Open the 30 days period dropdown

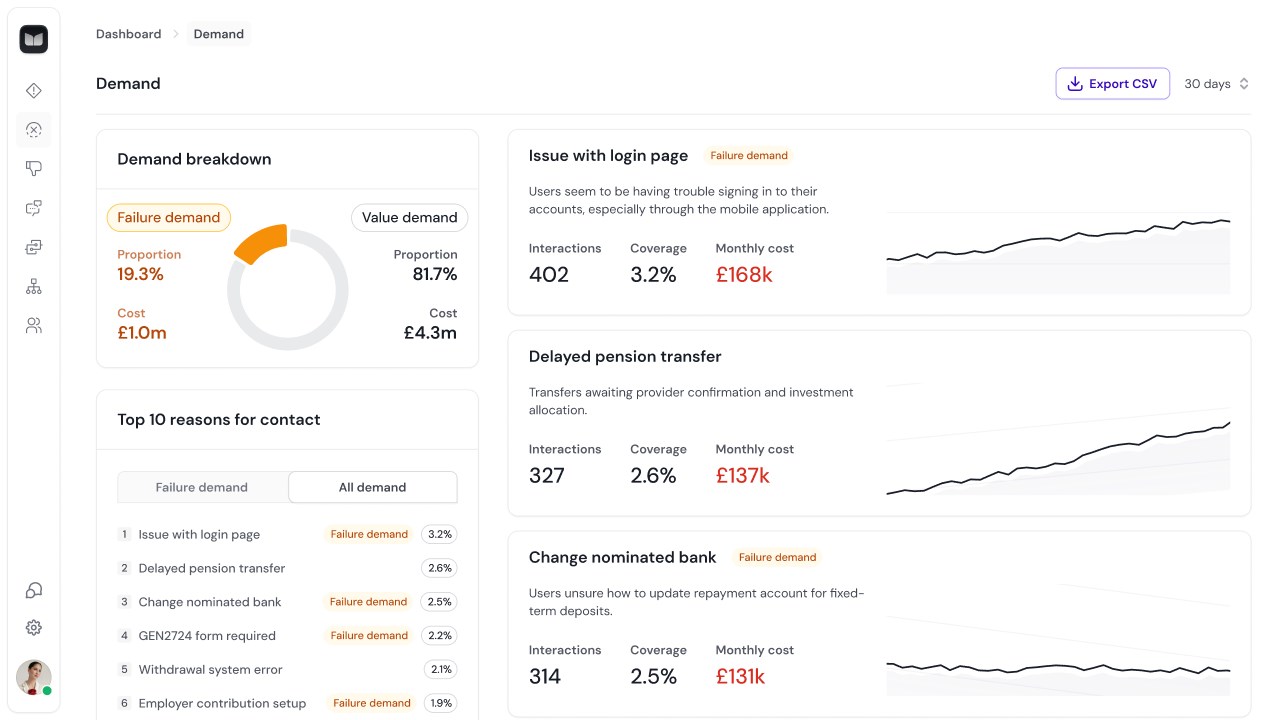click(1216, 84)
